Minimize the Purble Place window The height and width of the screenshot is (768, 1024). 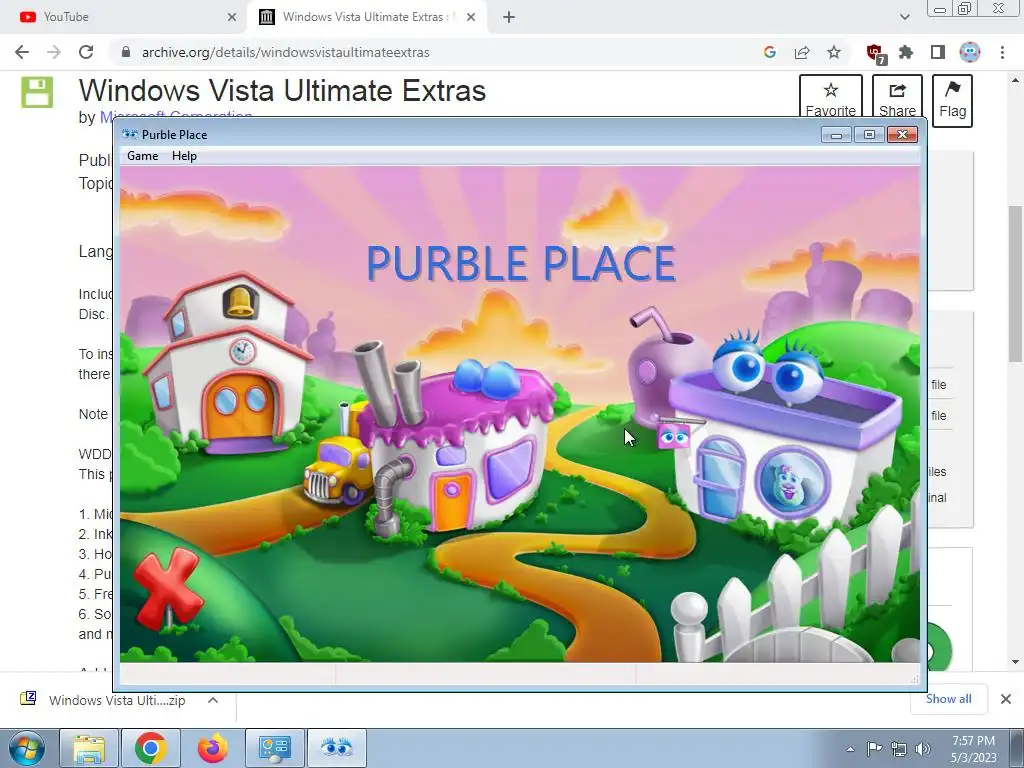[836, 135]
